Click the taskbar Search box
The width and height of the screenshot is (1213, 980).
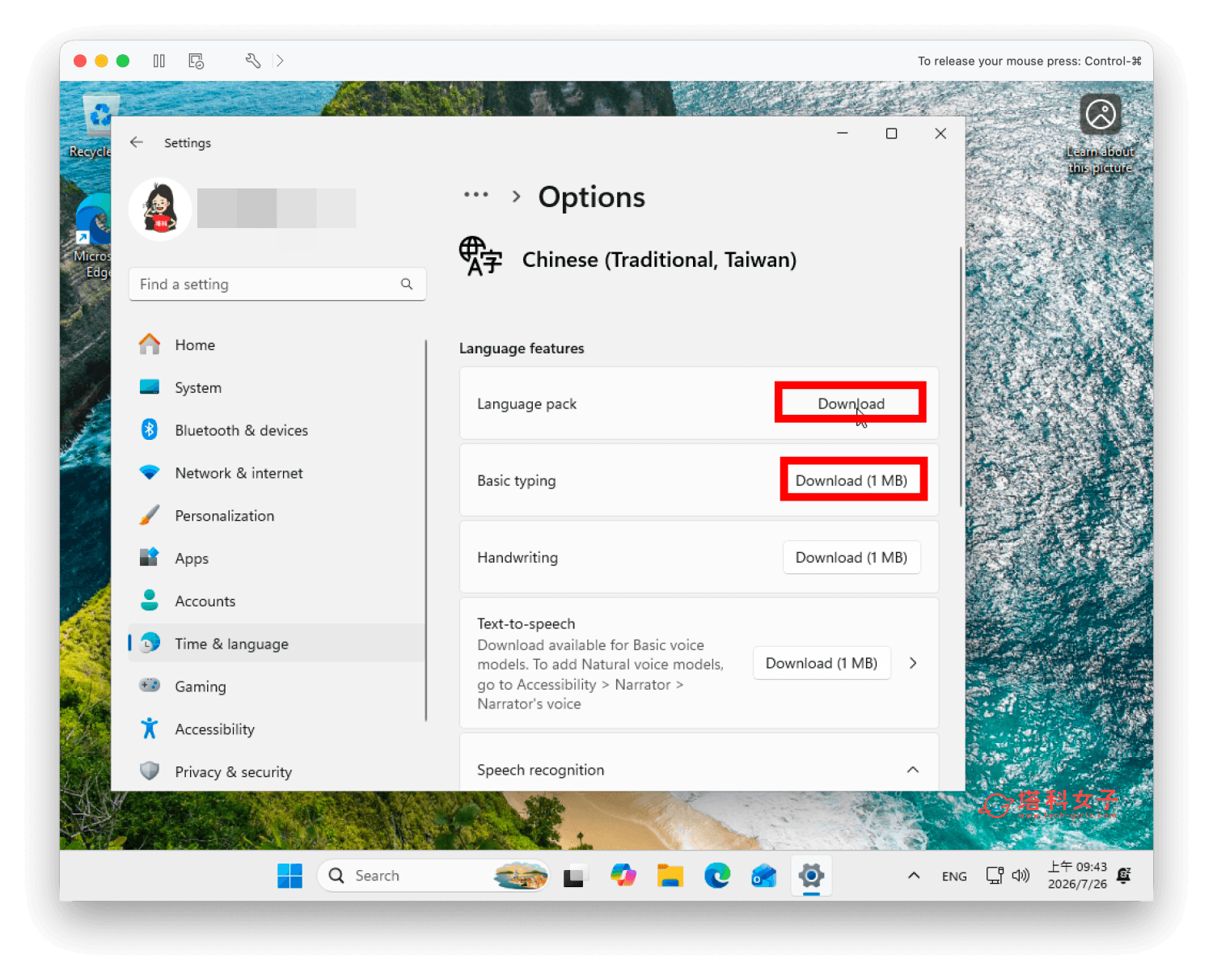tap(433, 876)
